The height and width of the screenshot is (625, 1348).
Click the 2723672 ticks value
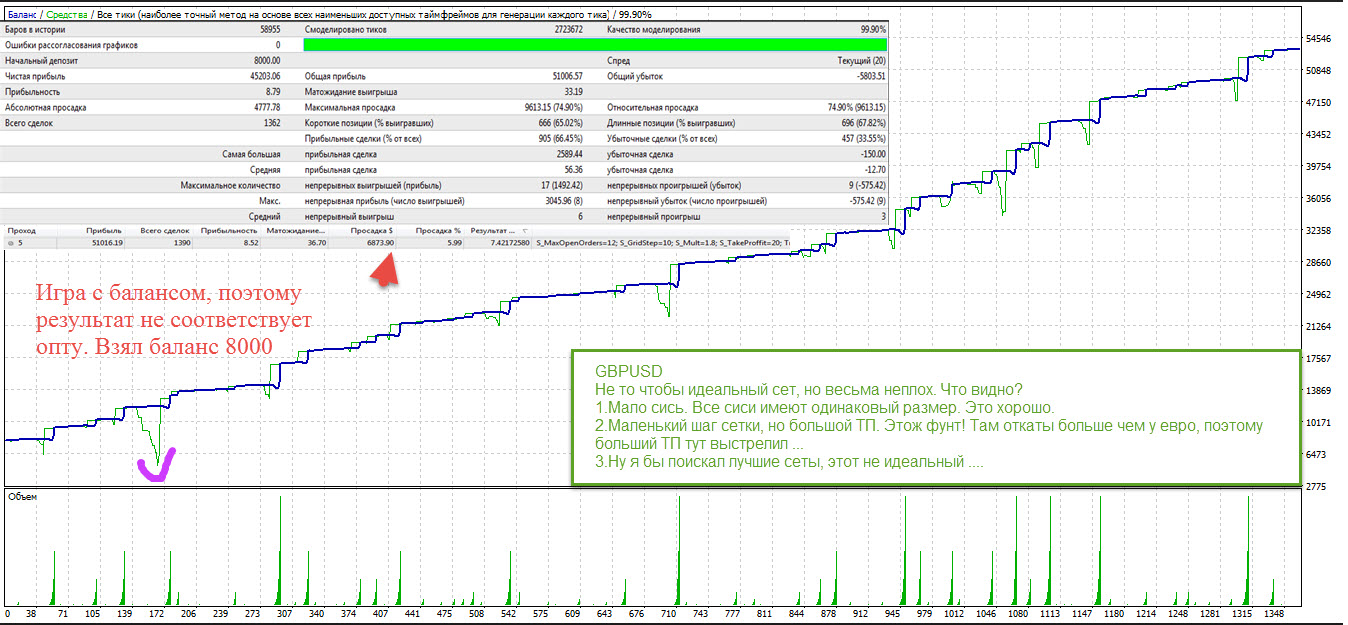pyautogui.click(x=568, y=30)
